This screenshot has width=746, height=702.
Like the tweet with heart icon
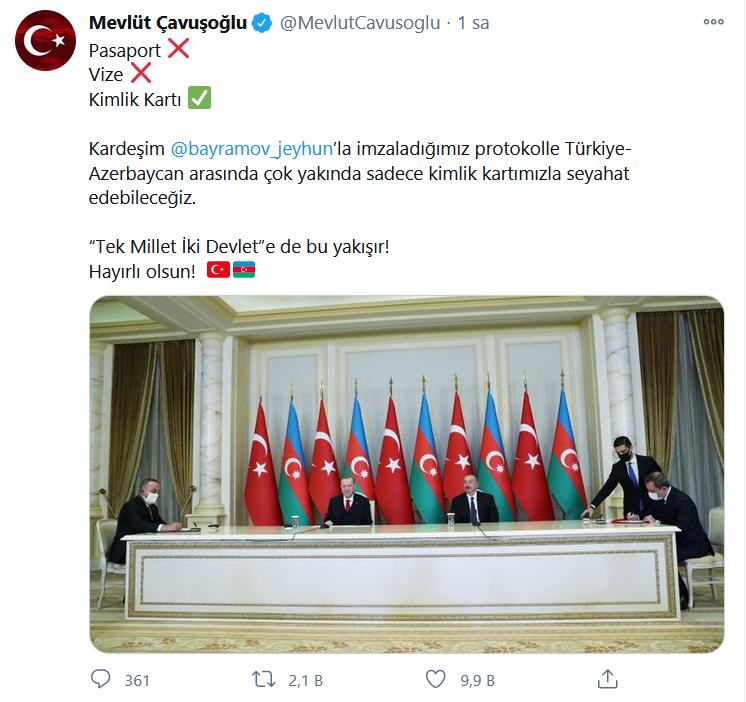(435, 679)
